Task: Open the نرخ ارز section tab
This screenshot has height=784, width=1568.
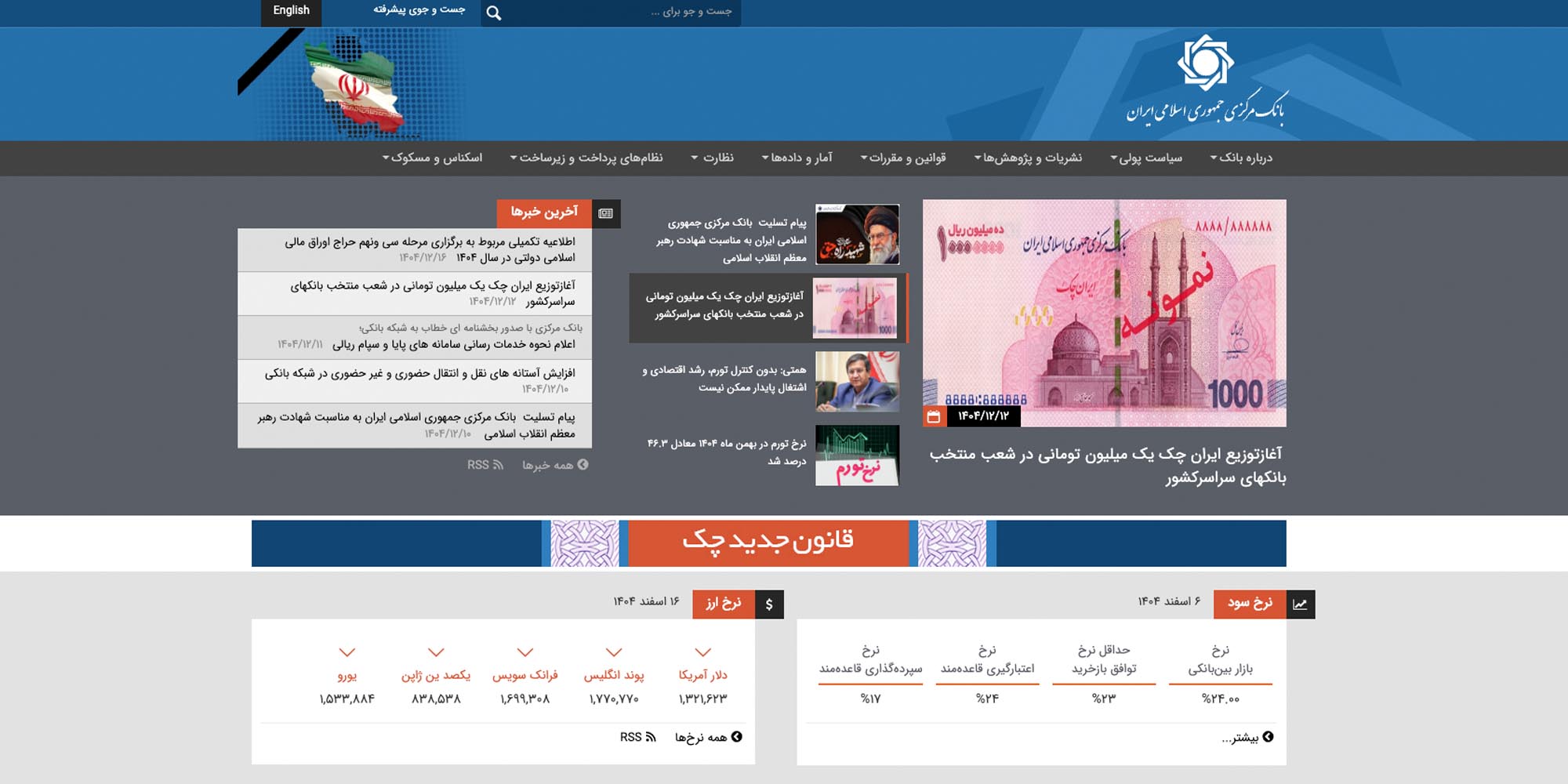Action: pyautogui.click(x=723, y=604)
